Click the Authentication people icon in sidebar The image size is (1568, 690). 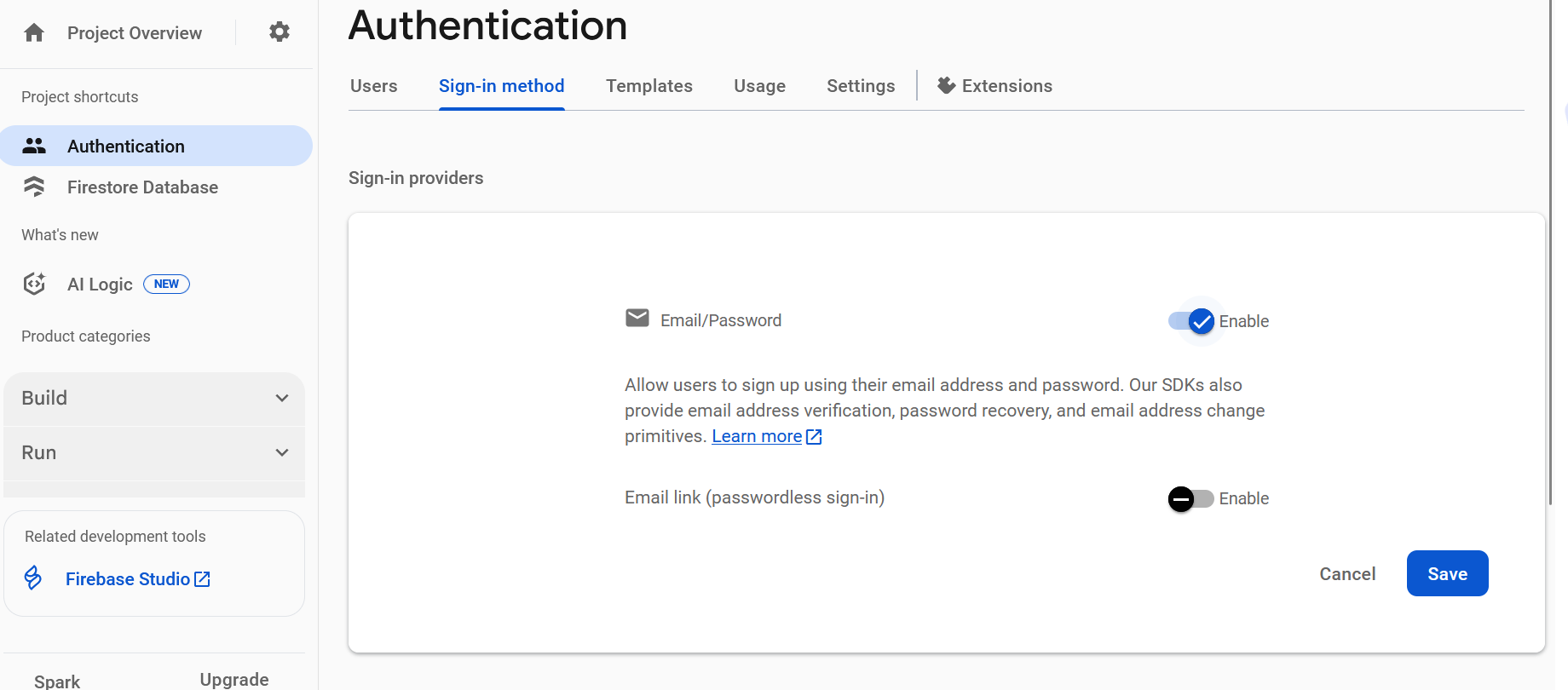[34, 146]
